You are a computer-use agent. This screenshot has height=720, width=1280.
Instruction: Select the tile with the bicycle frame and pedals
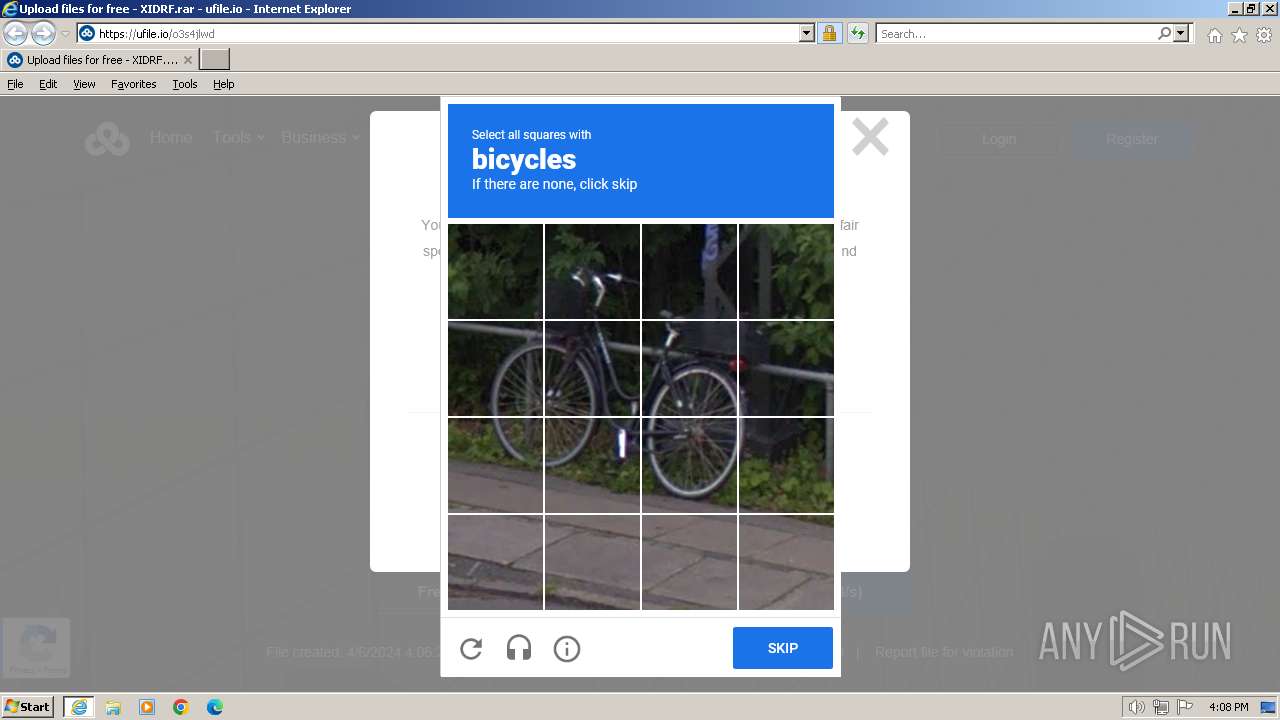pos(592,368)
